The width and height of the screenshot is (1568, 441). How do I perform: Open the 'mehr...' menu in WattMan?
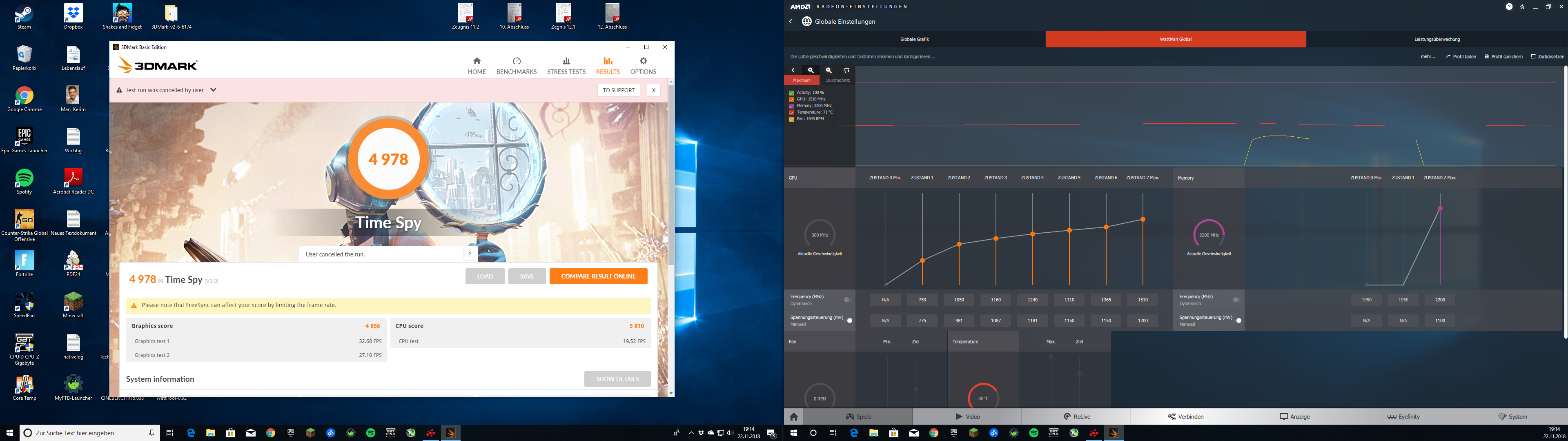(1428, 57)
